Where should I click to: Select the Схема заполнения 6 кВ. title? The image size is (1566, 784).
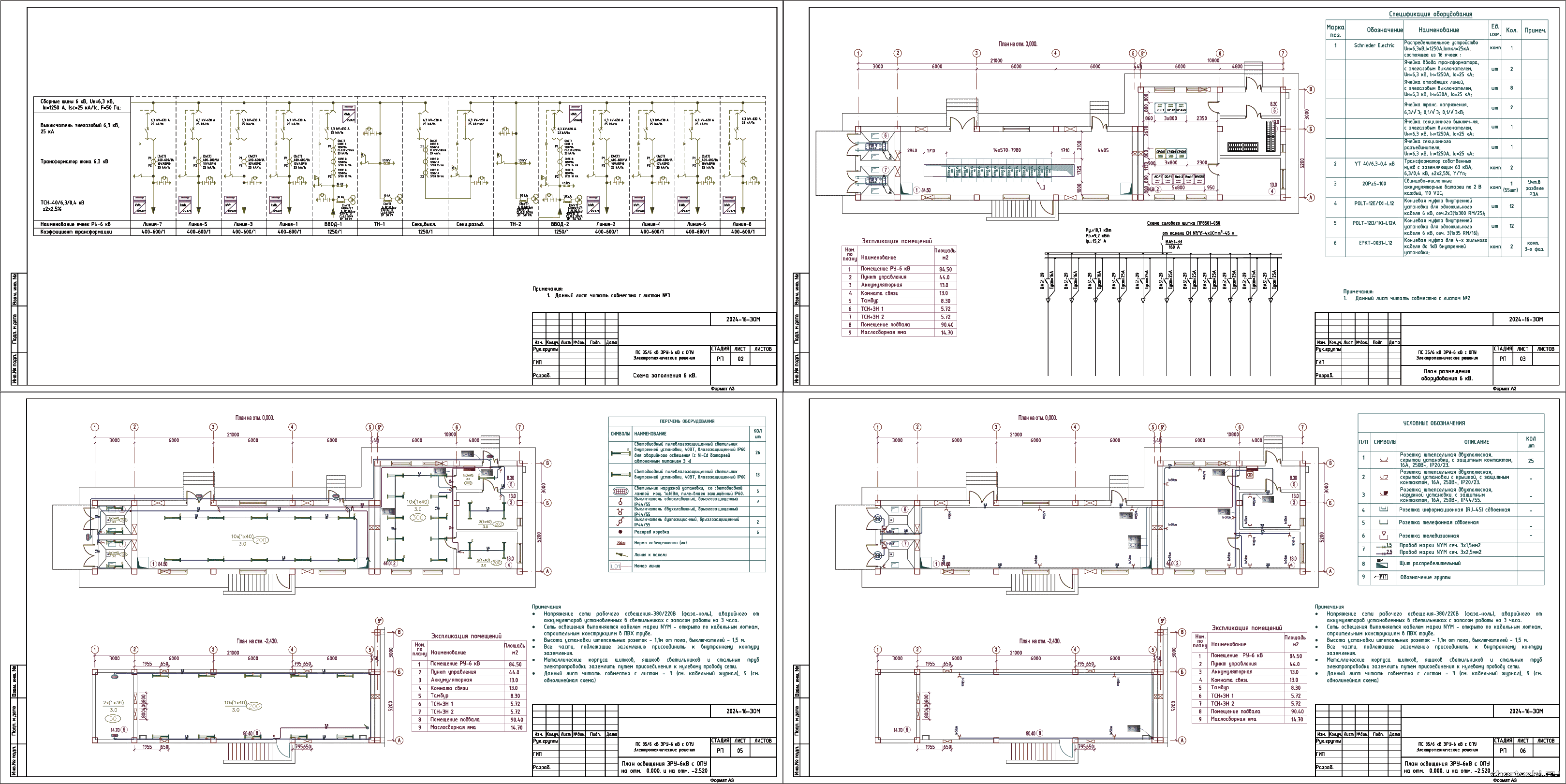click(x=665, y=376)
